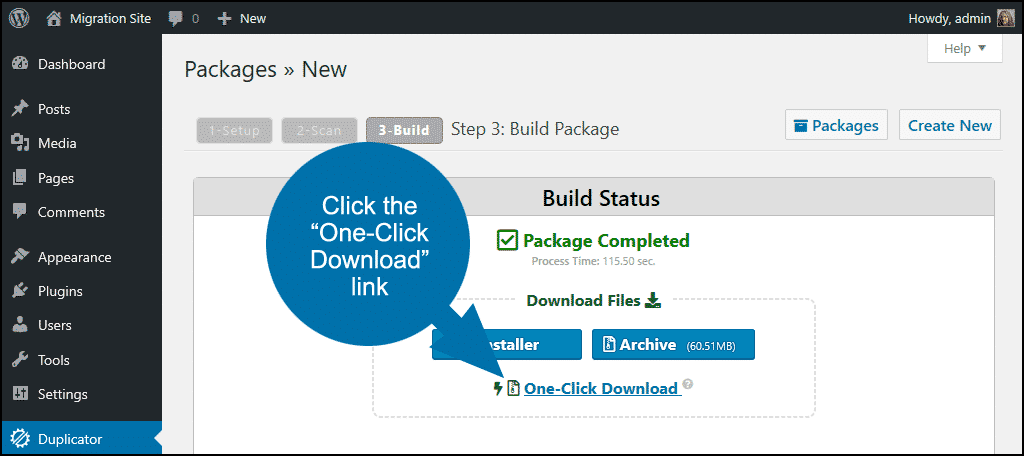1024x456 pixels.
Task: Go to Pages in the sidebar
Action: (x=55, y=178)
